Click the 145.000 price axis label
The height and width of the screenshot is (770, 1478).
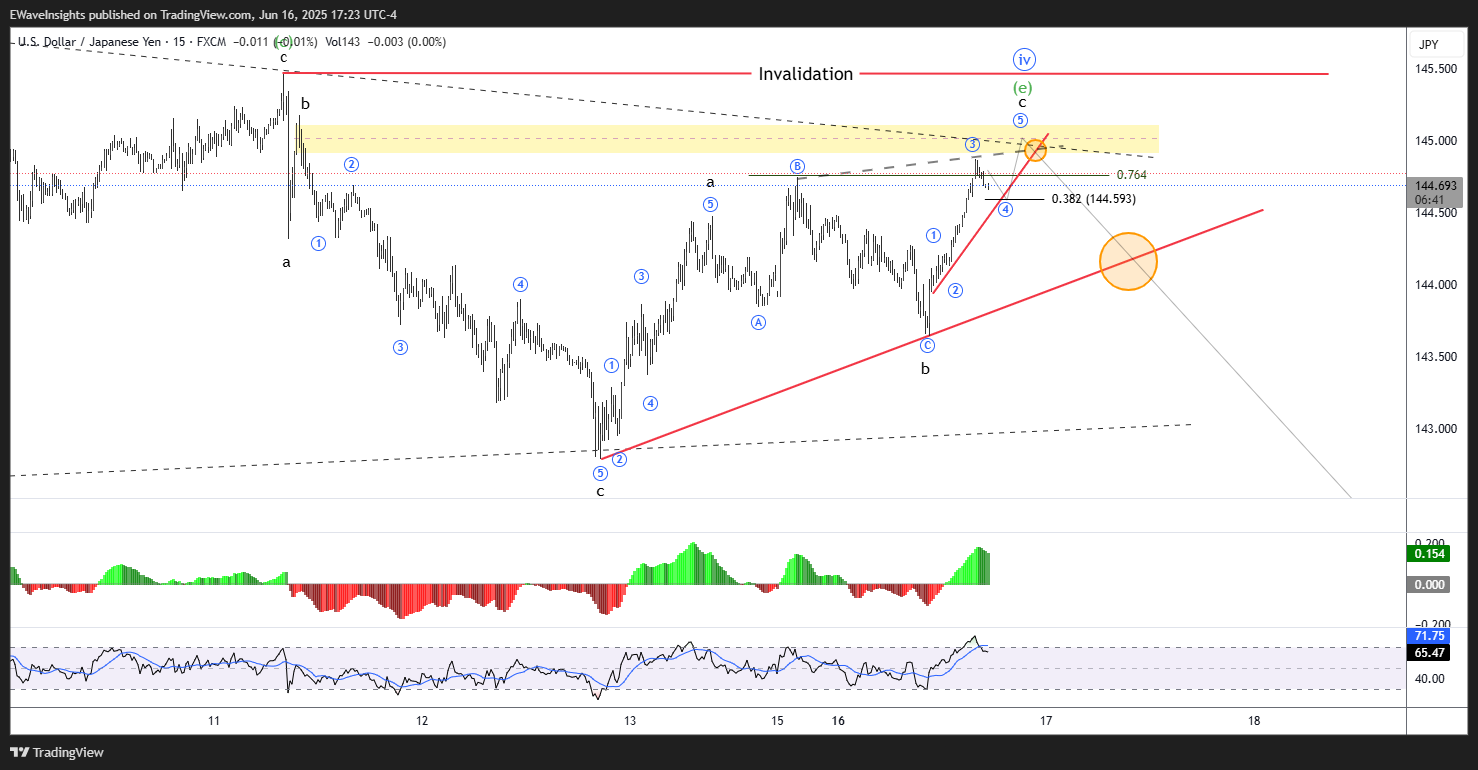point(1435,141)
